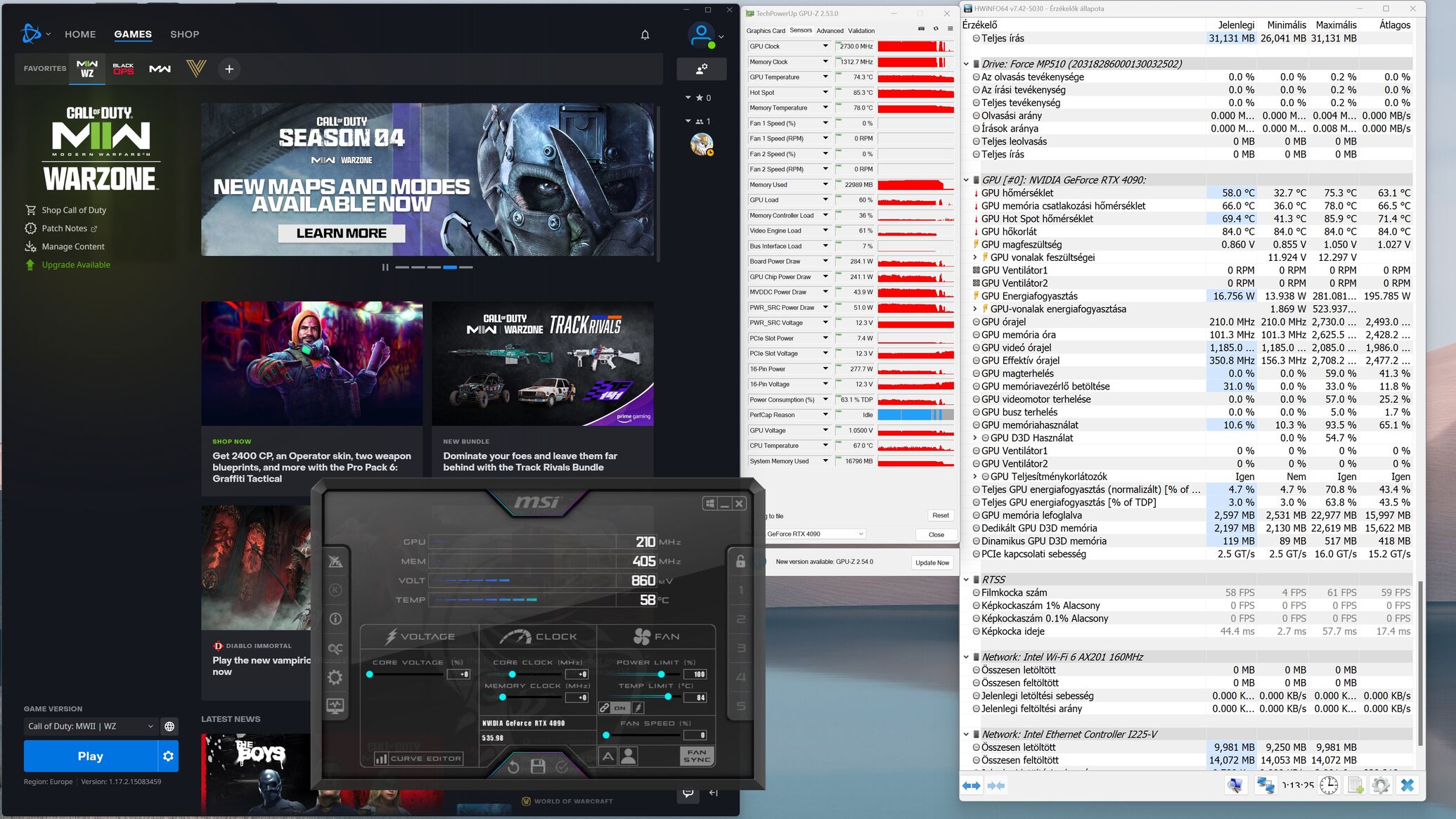This screenshot has width=1456, height=819.
Task: Click HWiNFO log file add icon
Action: coord(1355,785)
